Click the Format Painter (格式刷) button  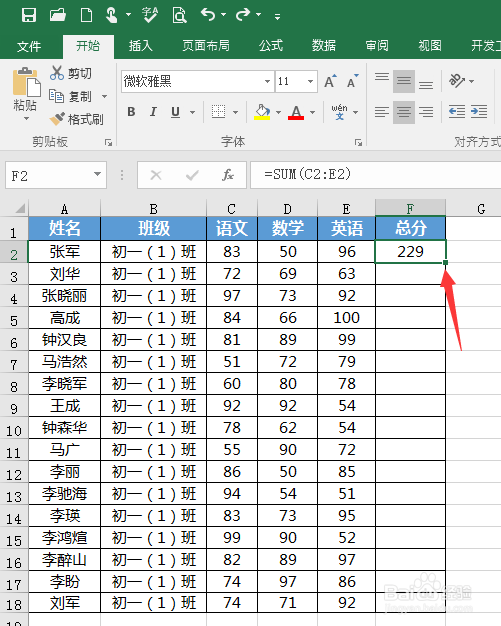point(76,119)
